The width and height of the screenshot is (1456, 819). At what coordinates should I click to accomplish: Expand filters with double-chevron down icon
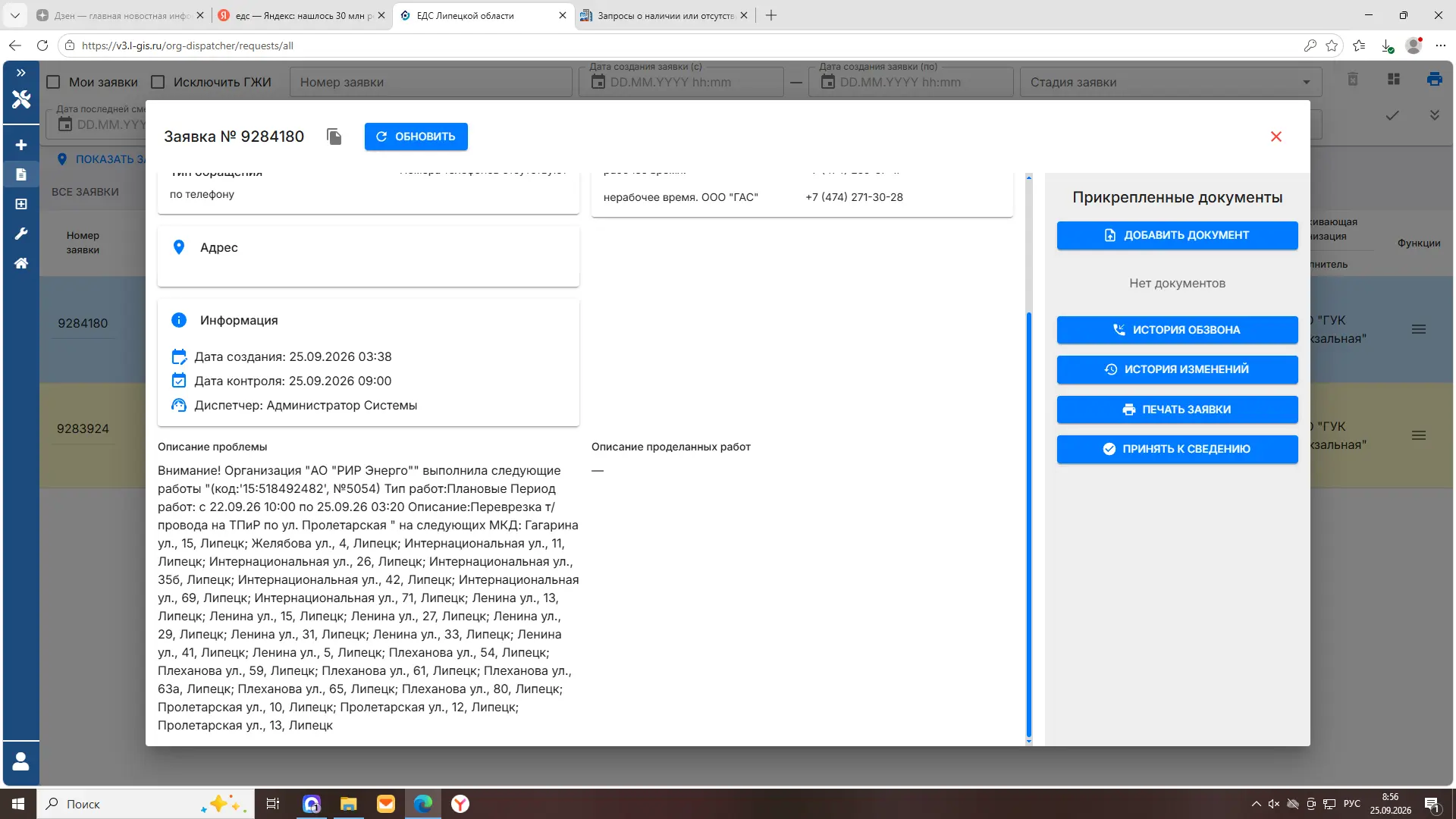[x=1434, y=115]
